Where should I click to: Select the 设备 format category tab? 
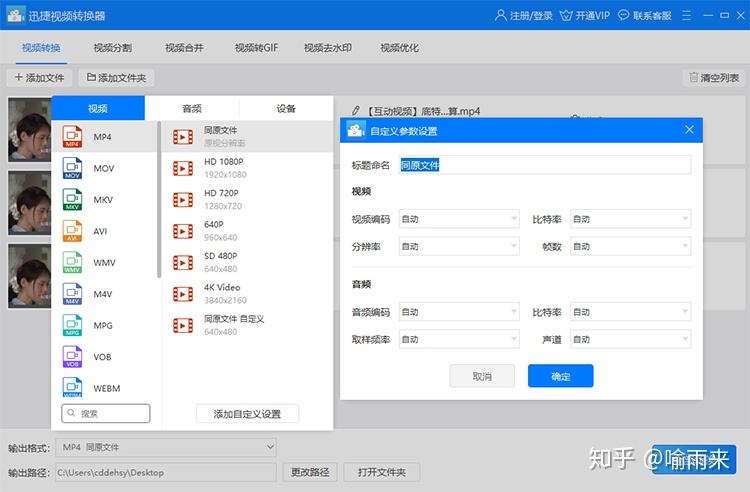[x=286, y=108]
